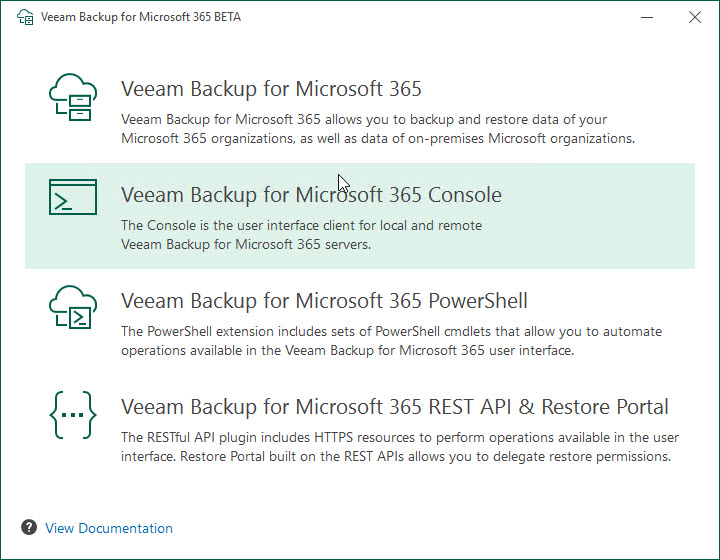720x560 pixels.
Task: Select Veeam Backup for Microsoft 365 heading
Action: pyautogui.click(x=271, y=89)
